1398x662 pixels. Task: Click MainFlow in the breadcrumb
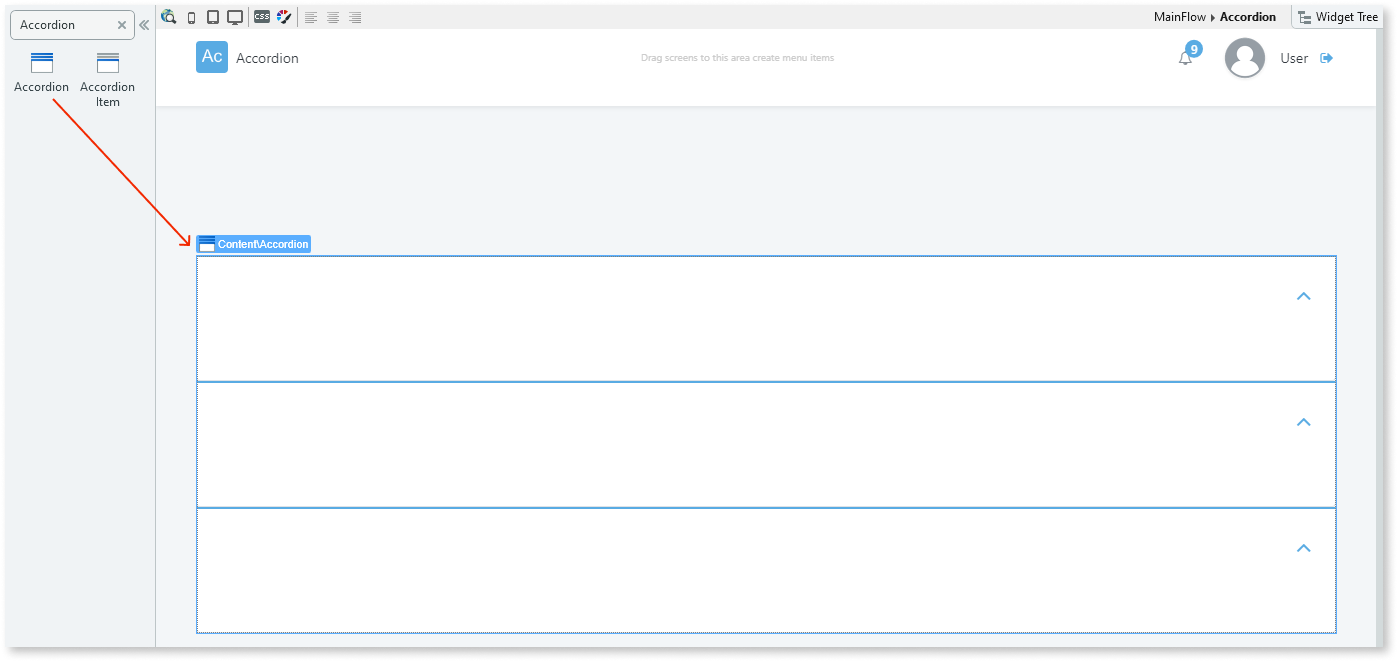(x=1180, y=17)
